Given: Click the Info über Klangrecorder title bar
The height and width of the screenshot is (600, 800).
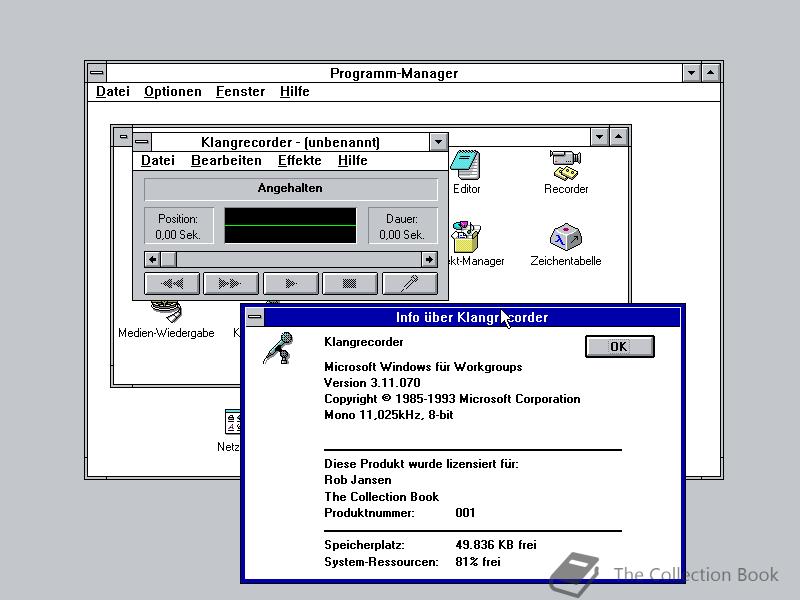Looking at the screenshot, I should (x=472, y=317).
